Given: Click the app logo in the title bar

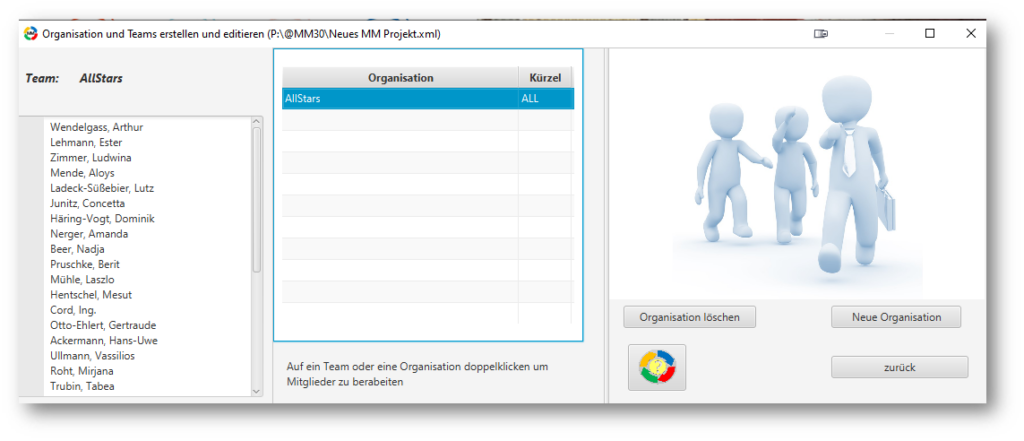Looking at the screenshot, I should pyautogui.click(x=31, y=34).
